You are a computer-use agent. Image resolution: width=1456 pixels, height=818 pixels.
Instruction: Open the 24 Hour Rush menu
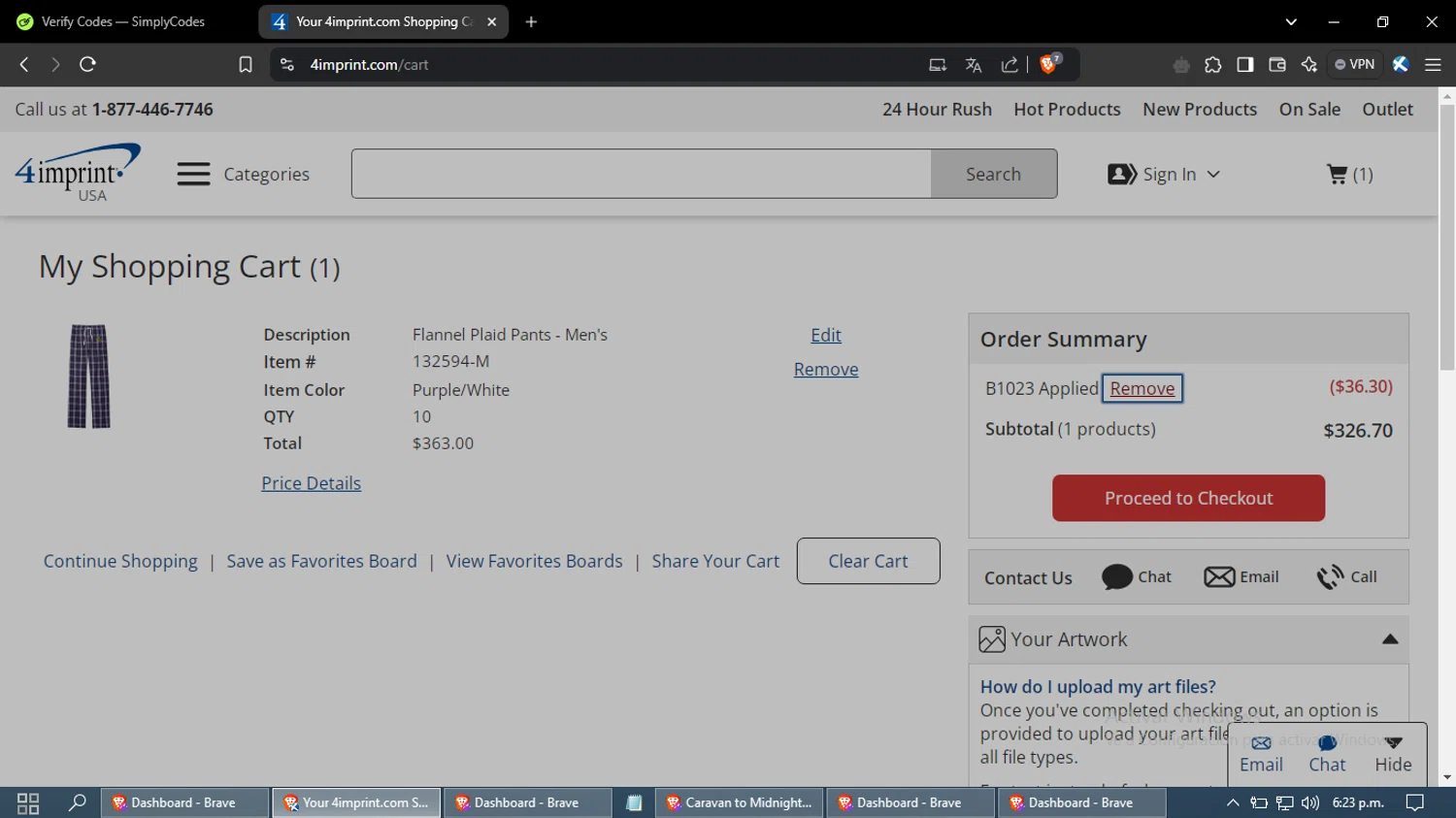pos(937,110)
